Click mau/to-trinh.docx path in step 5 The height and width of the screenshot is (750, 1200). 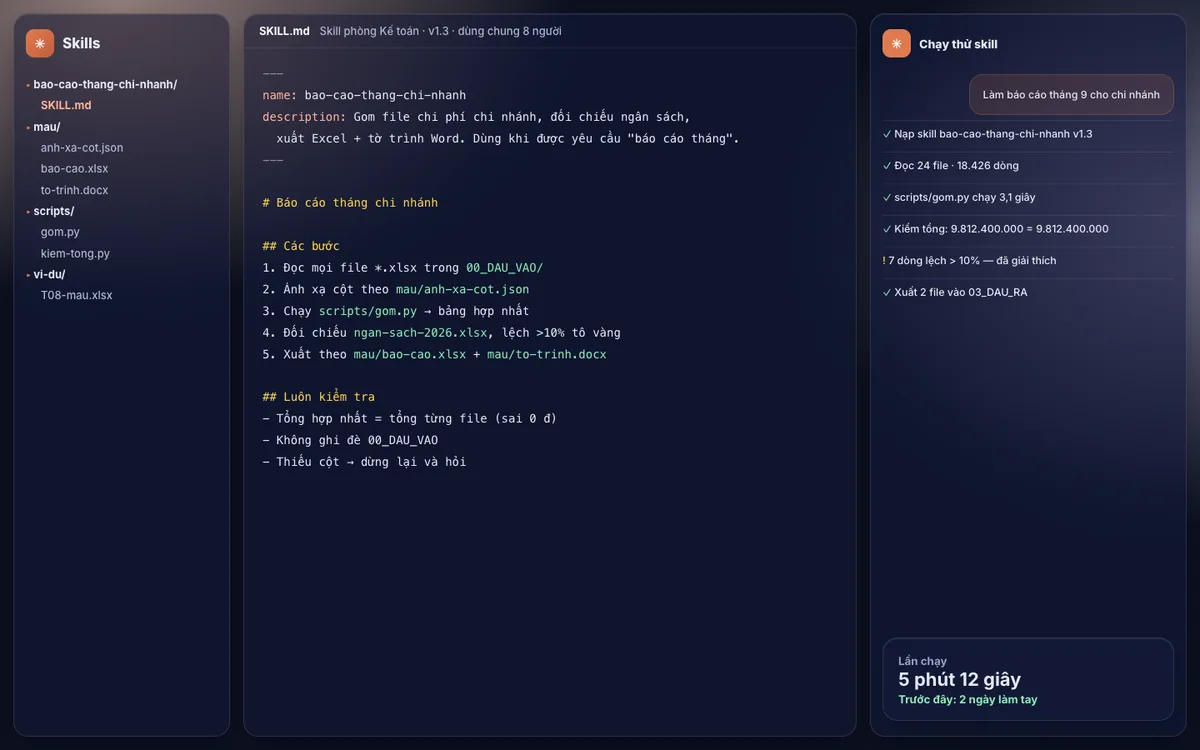click(547, 354)
